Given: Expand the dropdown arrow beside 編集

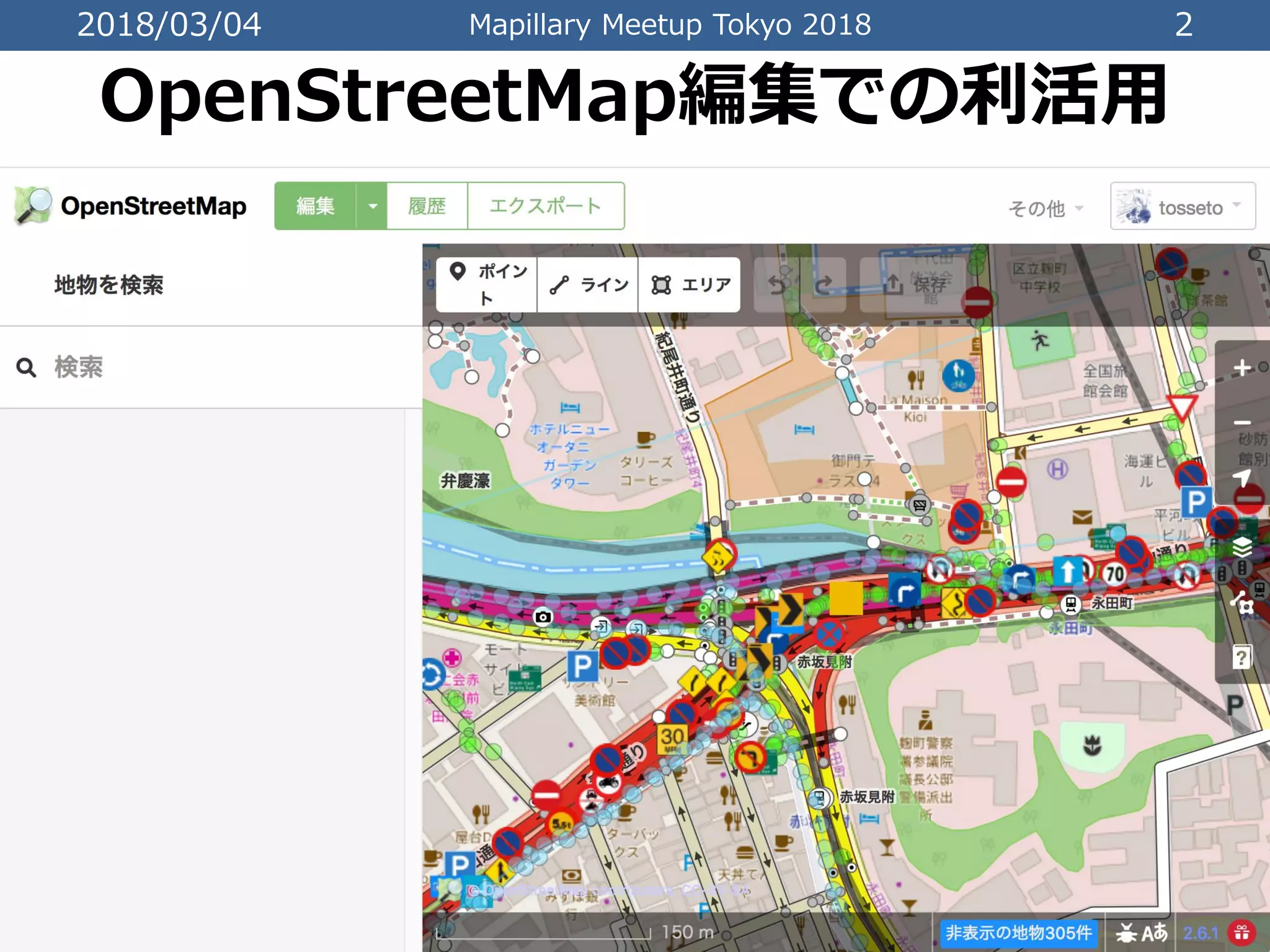Looking at the screenshot, I should pos(372,206).
